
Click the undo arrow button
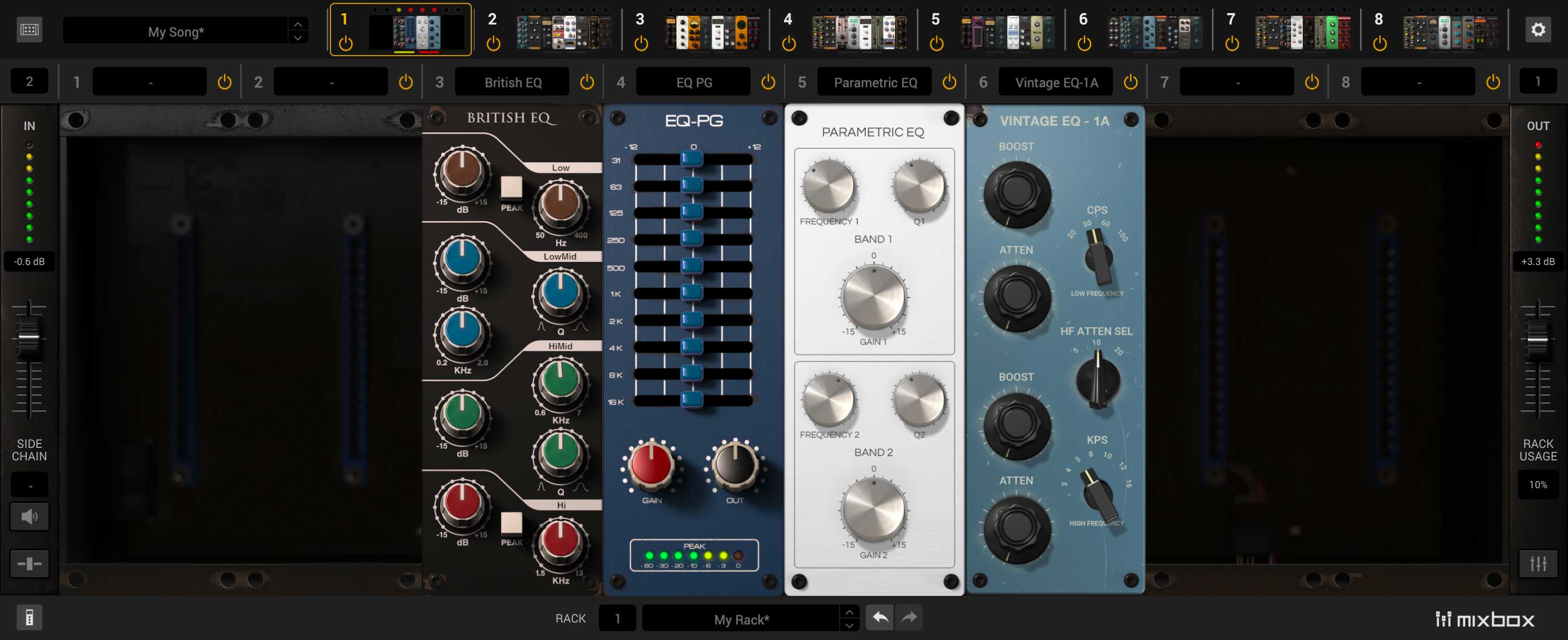(880, 618)
